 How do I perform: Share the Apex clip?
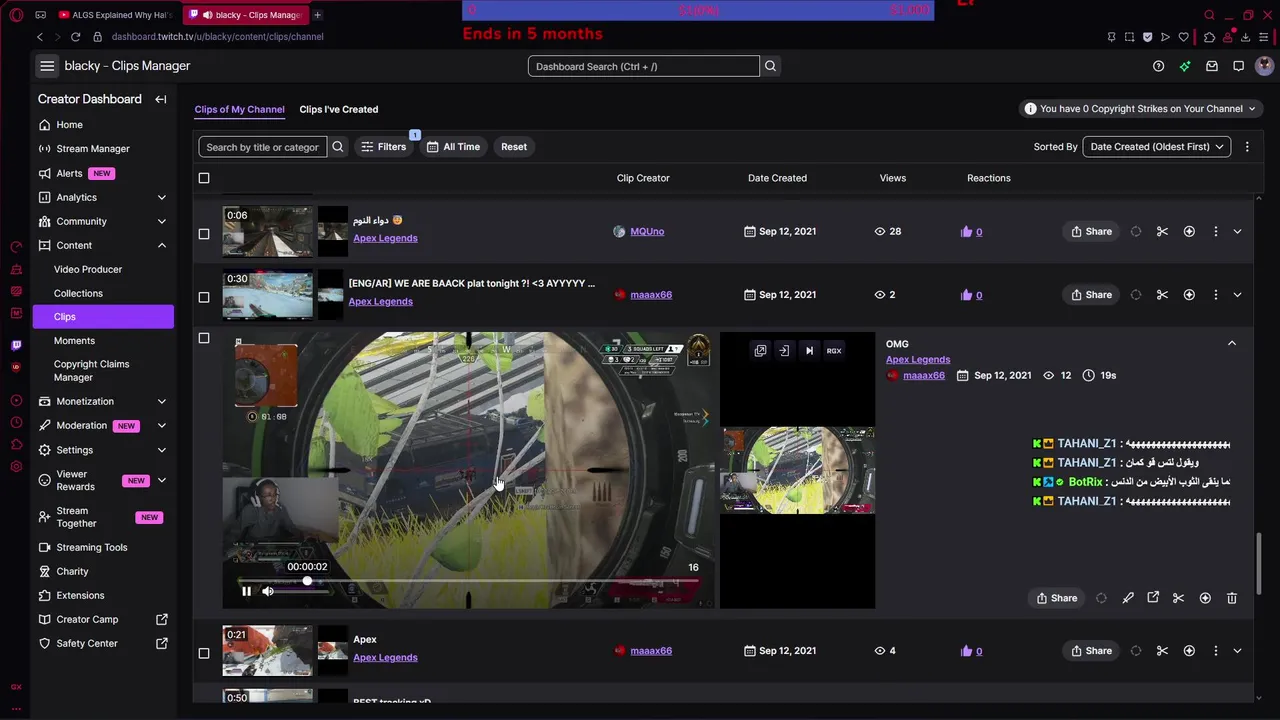[x=1091, y=651]
